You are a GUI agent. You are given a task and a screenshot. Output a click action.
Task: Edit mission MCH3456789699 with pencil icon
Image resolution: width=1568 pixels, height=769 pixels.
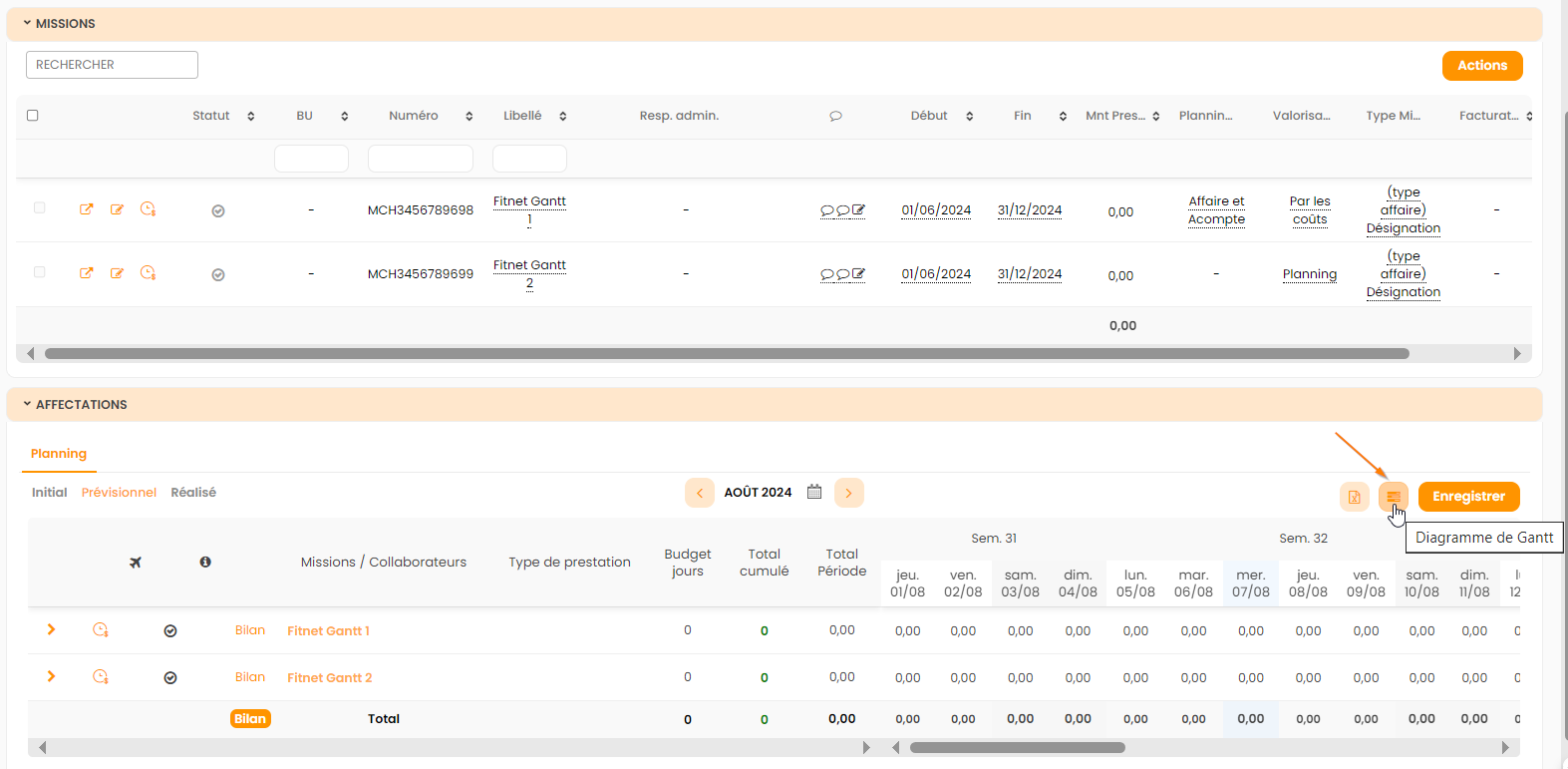117,273
